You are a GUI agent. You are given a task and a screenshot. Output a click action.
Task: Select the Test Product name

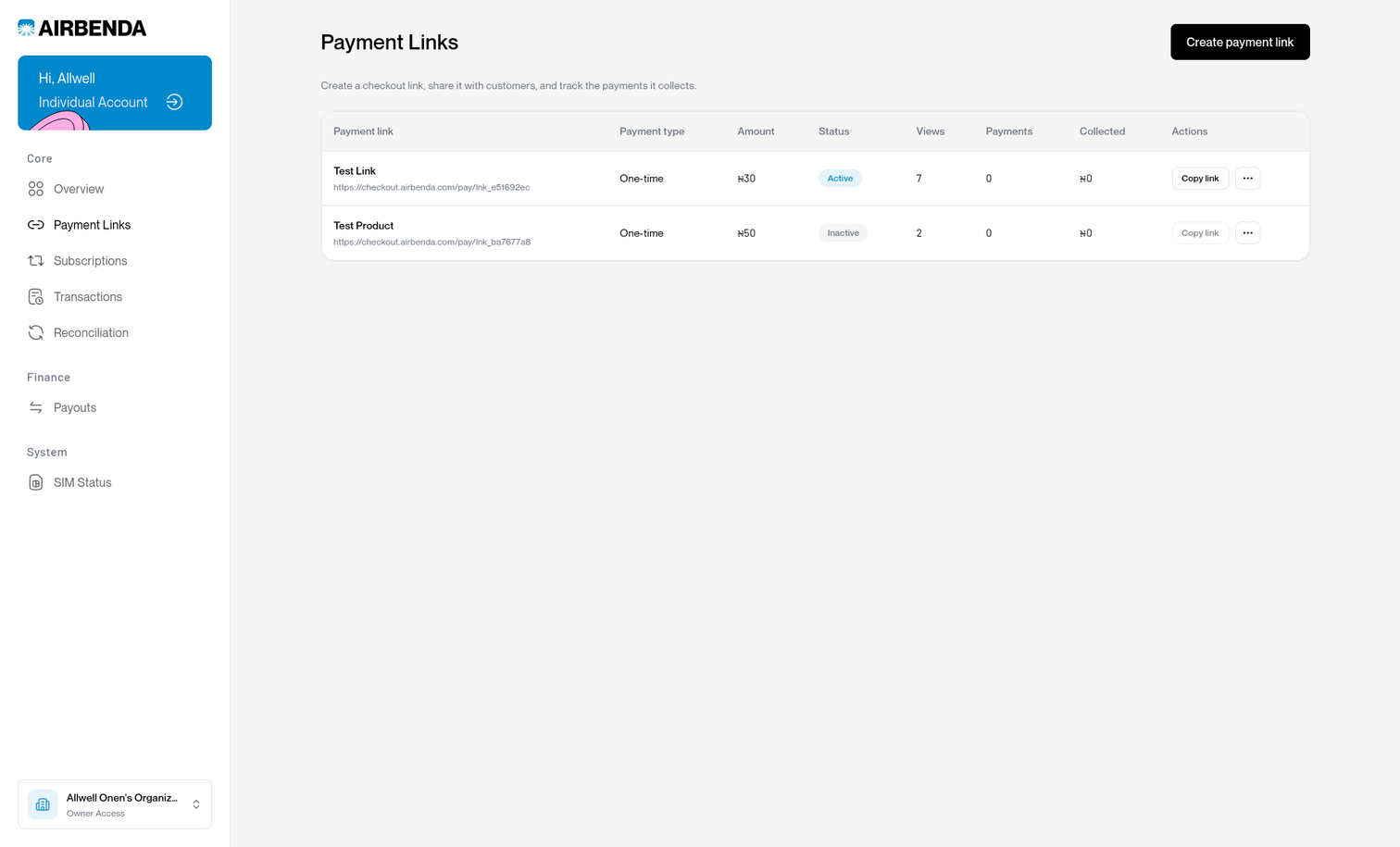(x=363, y=226)
